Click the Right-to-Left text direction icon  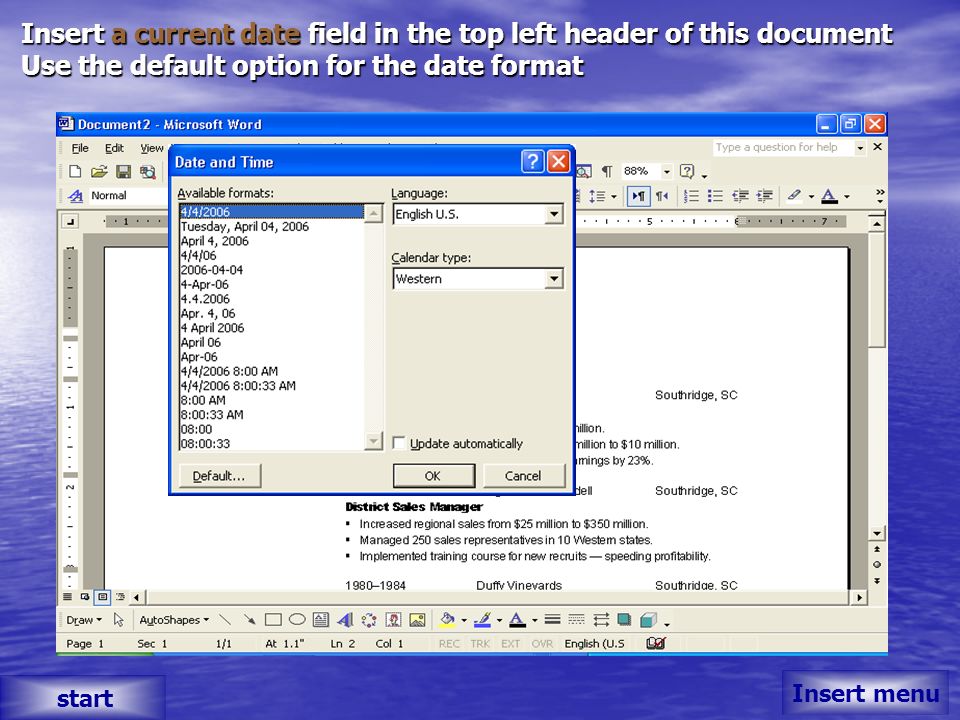662,196
